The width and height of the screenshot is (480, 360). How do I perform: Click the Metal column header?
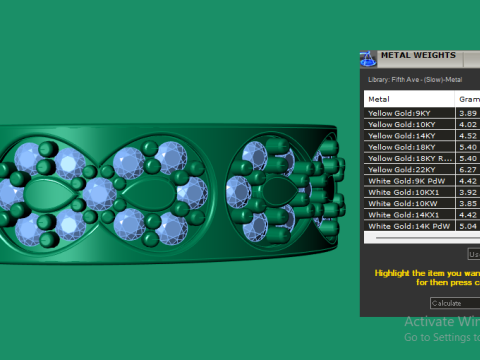(409, 99)
